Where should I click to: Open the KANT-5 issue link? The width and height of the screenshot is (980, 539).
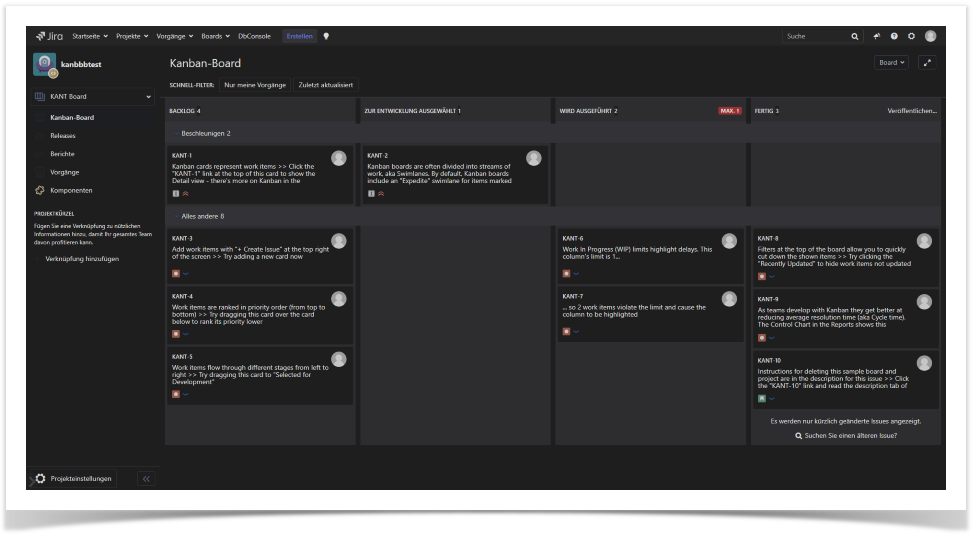182,356
